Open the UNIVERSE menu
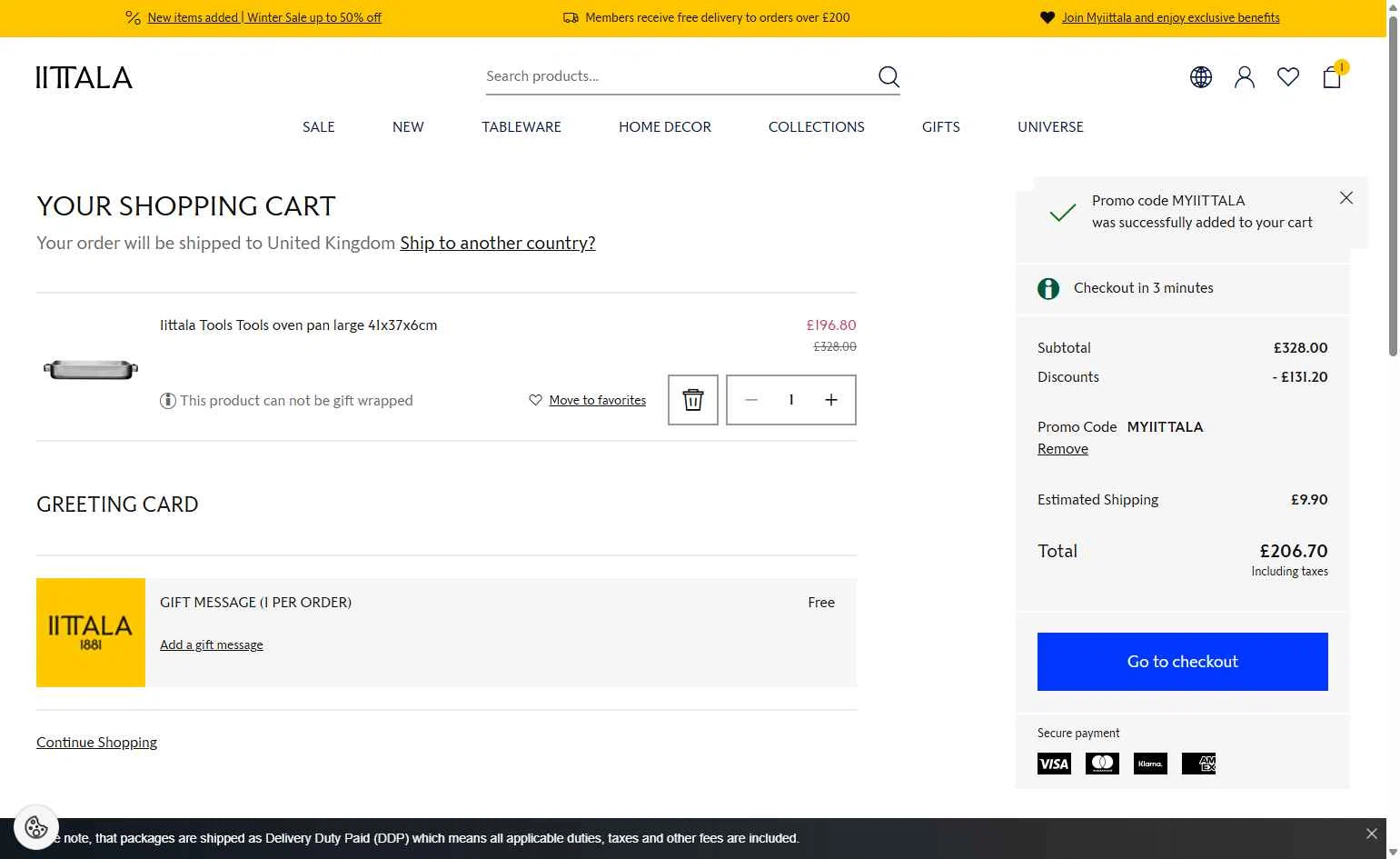The width and height of the screenshot is (1400, 859). (1050, 127)
